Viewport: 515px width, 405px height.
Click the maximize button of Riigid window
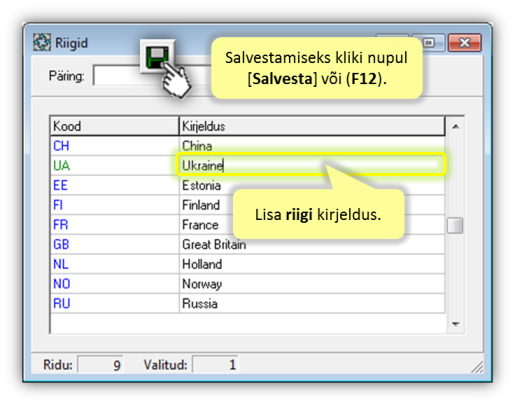click(429, 43)
